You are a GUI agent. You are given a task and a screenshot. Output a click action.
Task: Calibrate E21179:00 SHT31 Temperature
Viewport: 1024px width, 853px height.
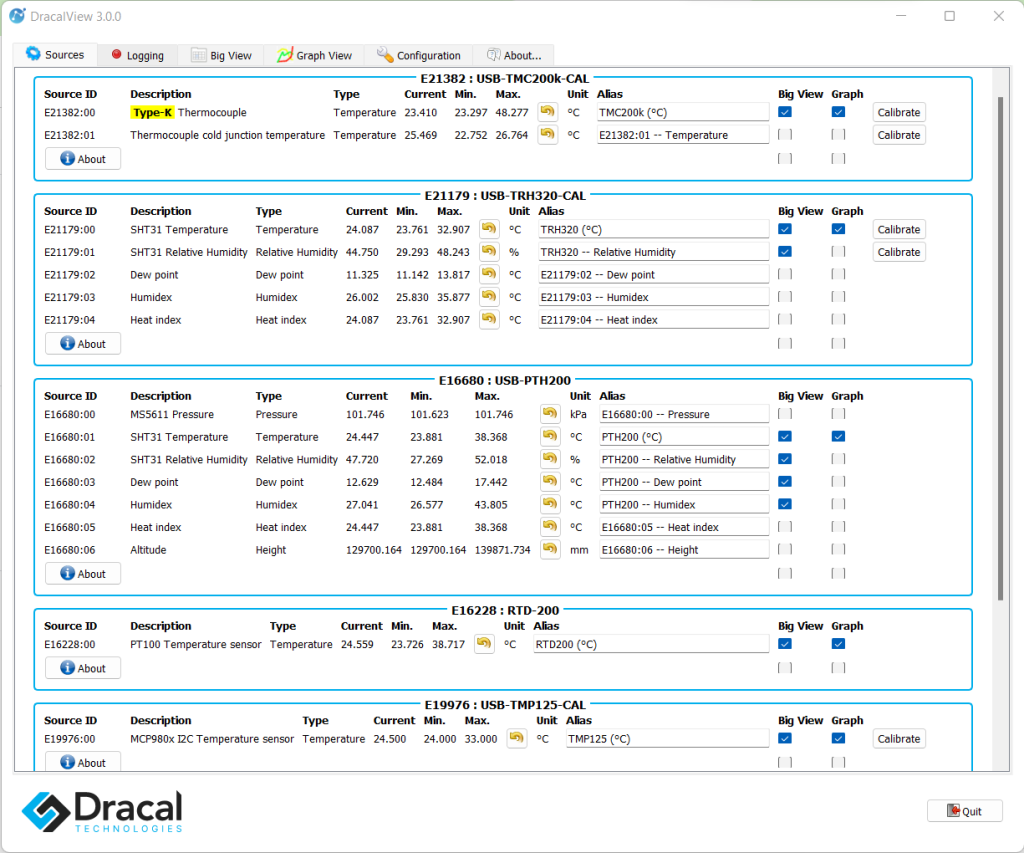[899, 229]
